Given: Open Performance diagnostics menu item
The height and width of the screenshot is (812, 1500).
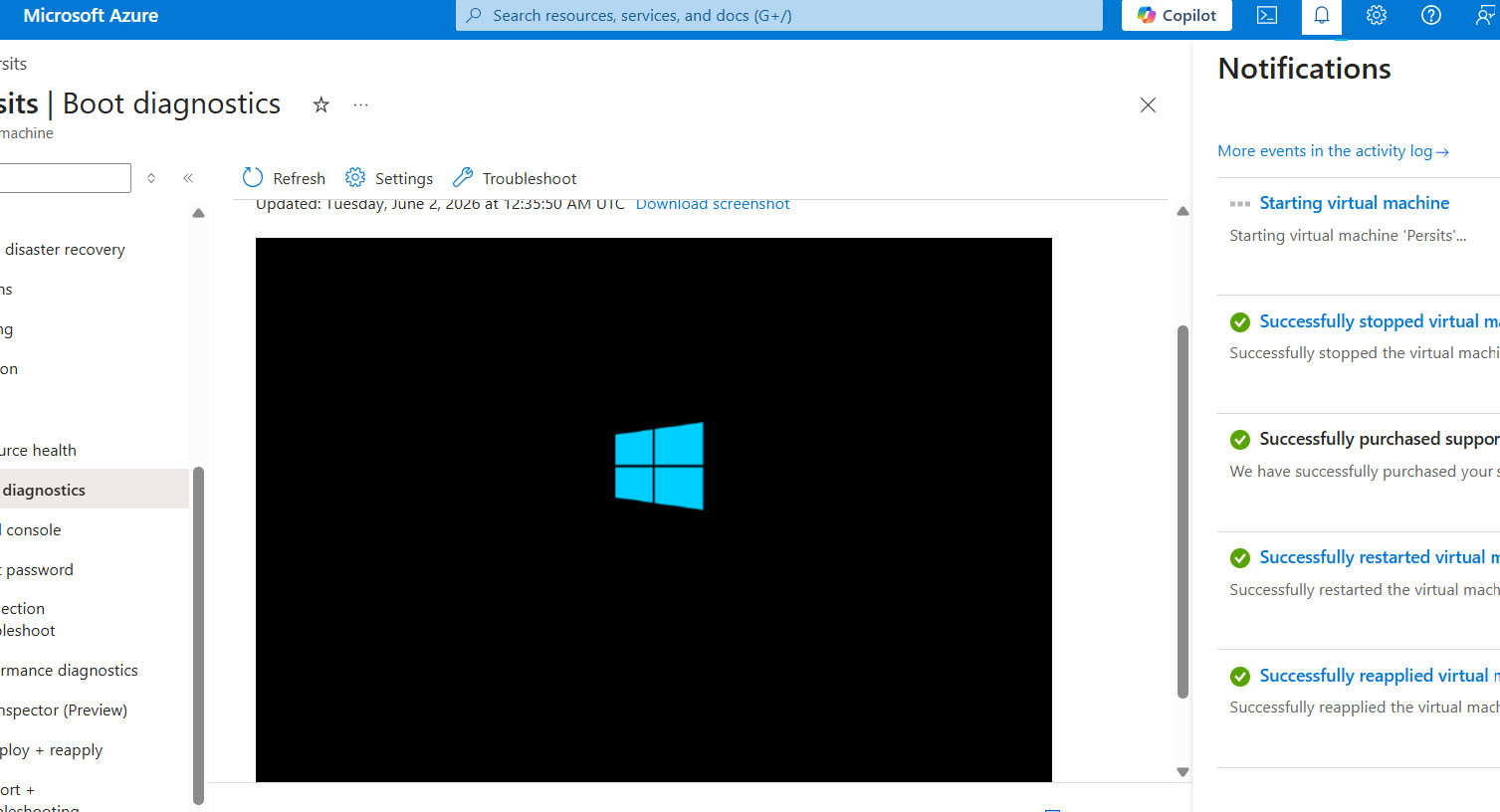Looking at the screenshot, I should 69,671.
